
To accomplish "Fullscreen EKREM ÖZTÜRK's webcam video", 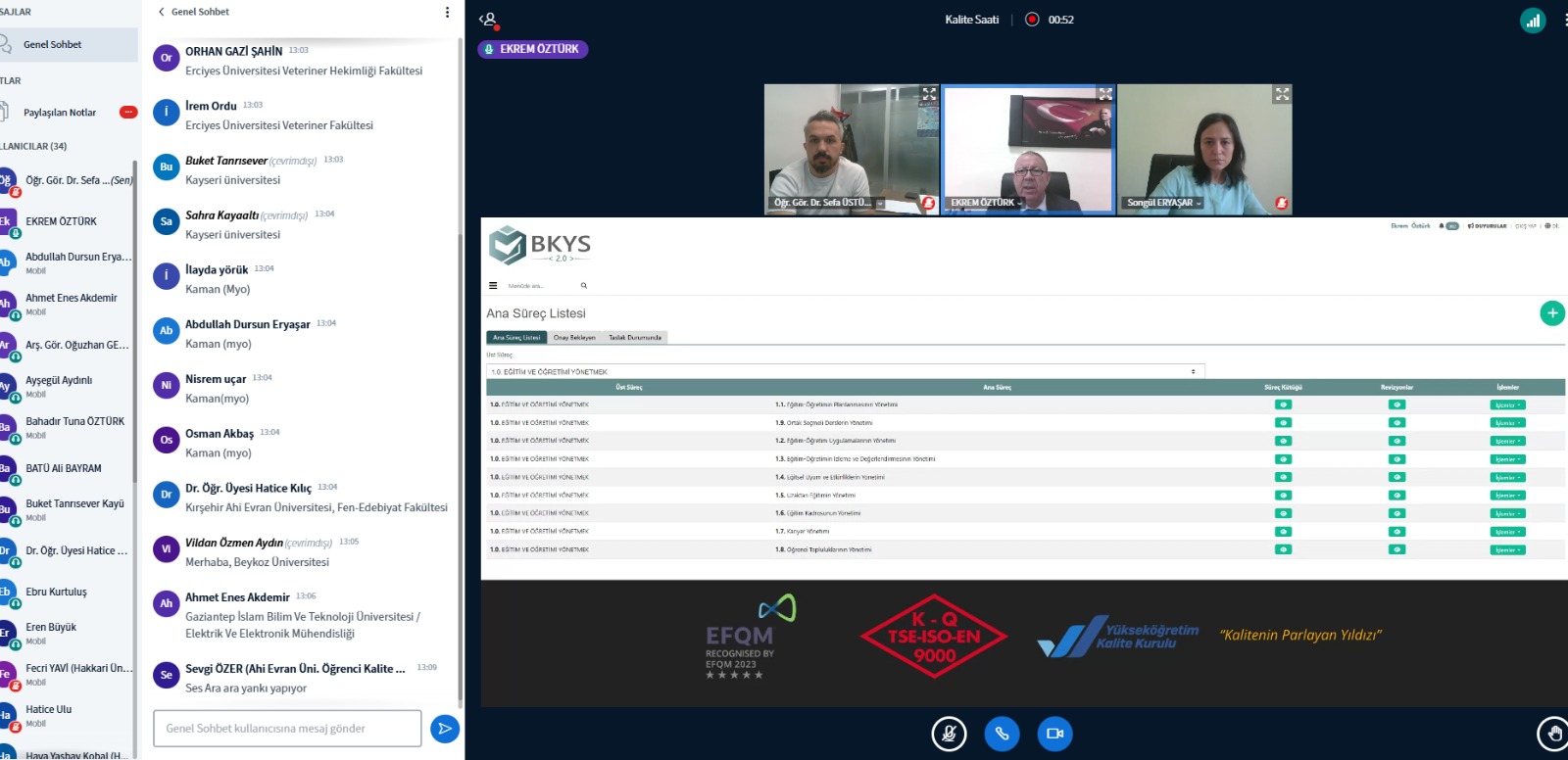I will [x=1105, y=94].
